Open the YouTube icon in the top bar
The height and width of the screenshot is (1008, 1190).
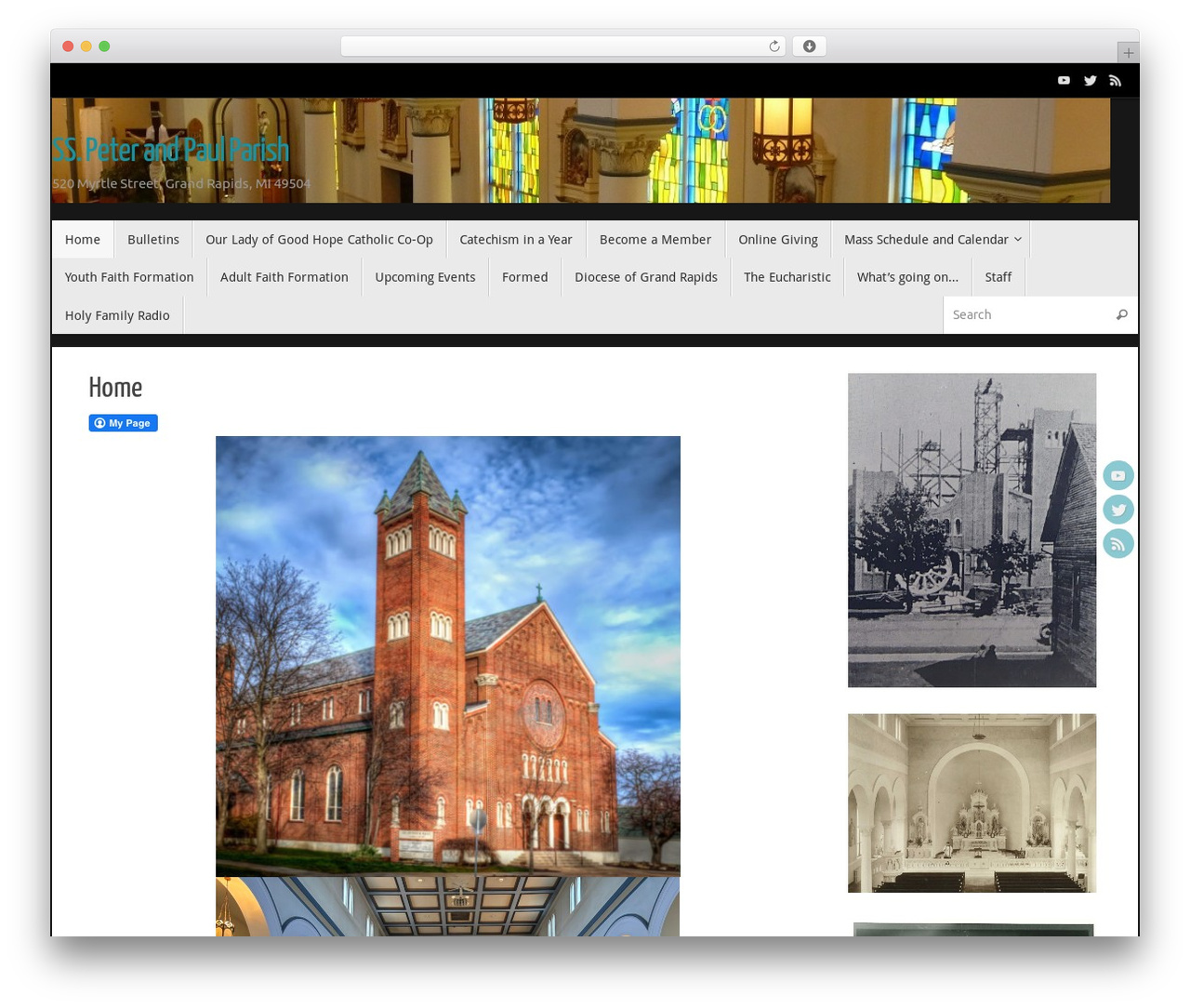pos(1064,81)
